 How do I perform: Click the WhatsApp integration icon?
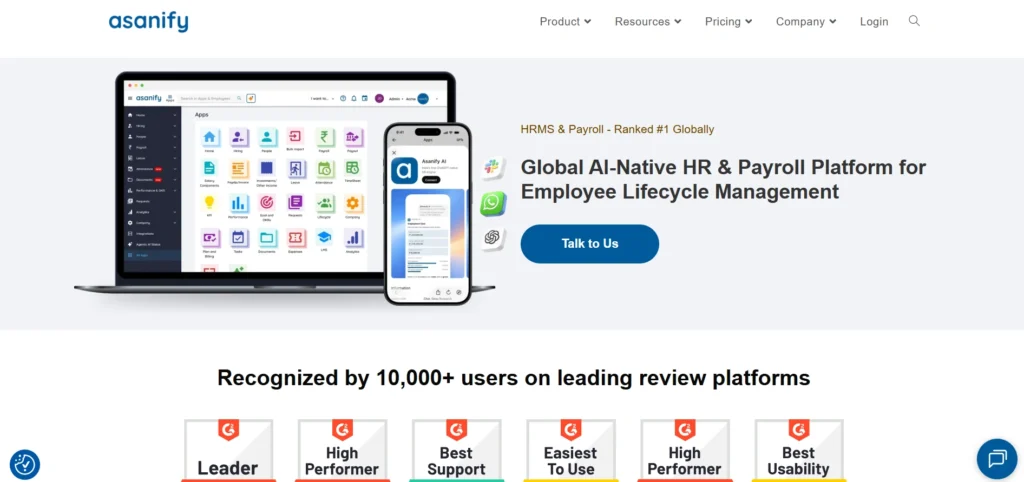click(492, 203)
